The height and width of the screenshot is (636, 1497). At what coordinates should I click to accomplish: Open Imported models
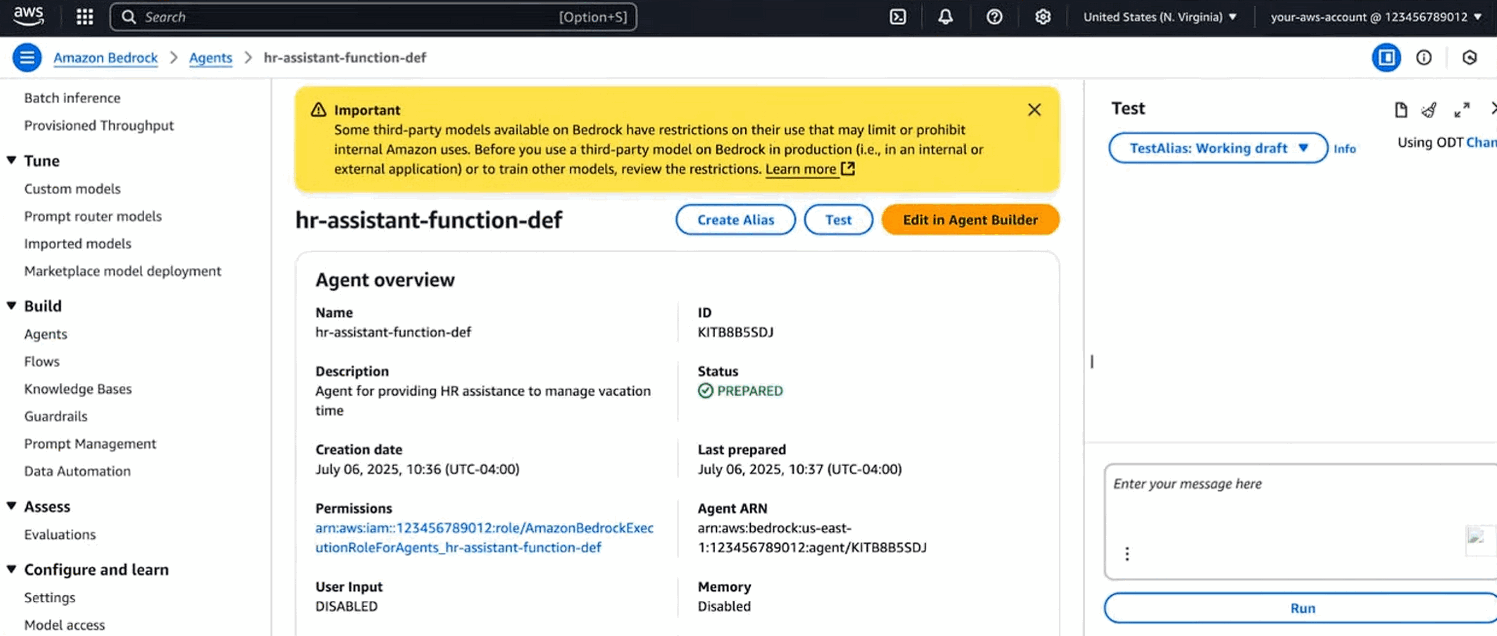click(78, 244)
